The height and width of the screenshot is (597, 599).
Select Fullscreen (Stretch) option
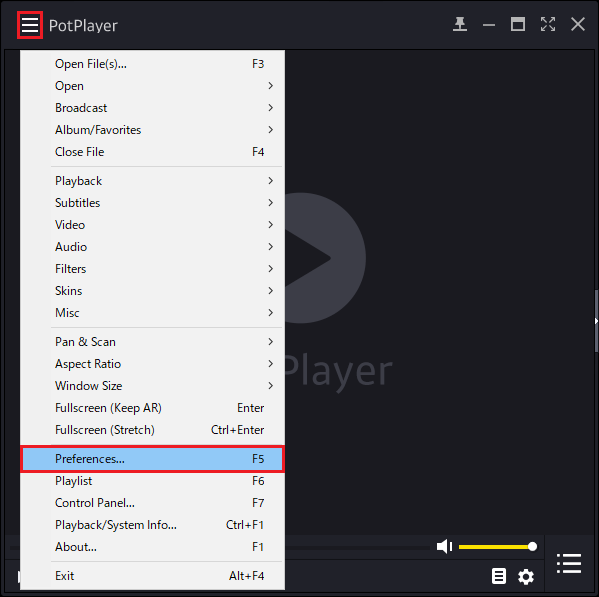pyautogui.click(x=152, y=430)
